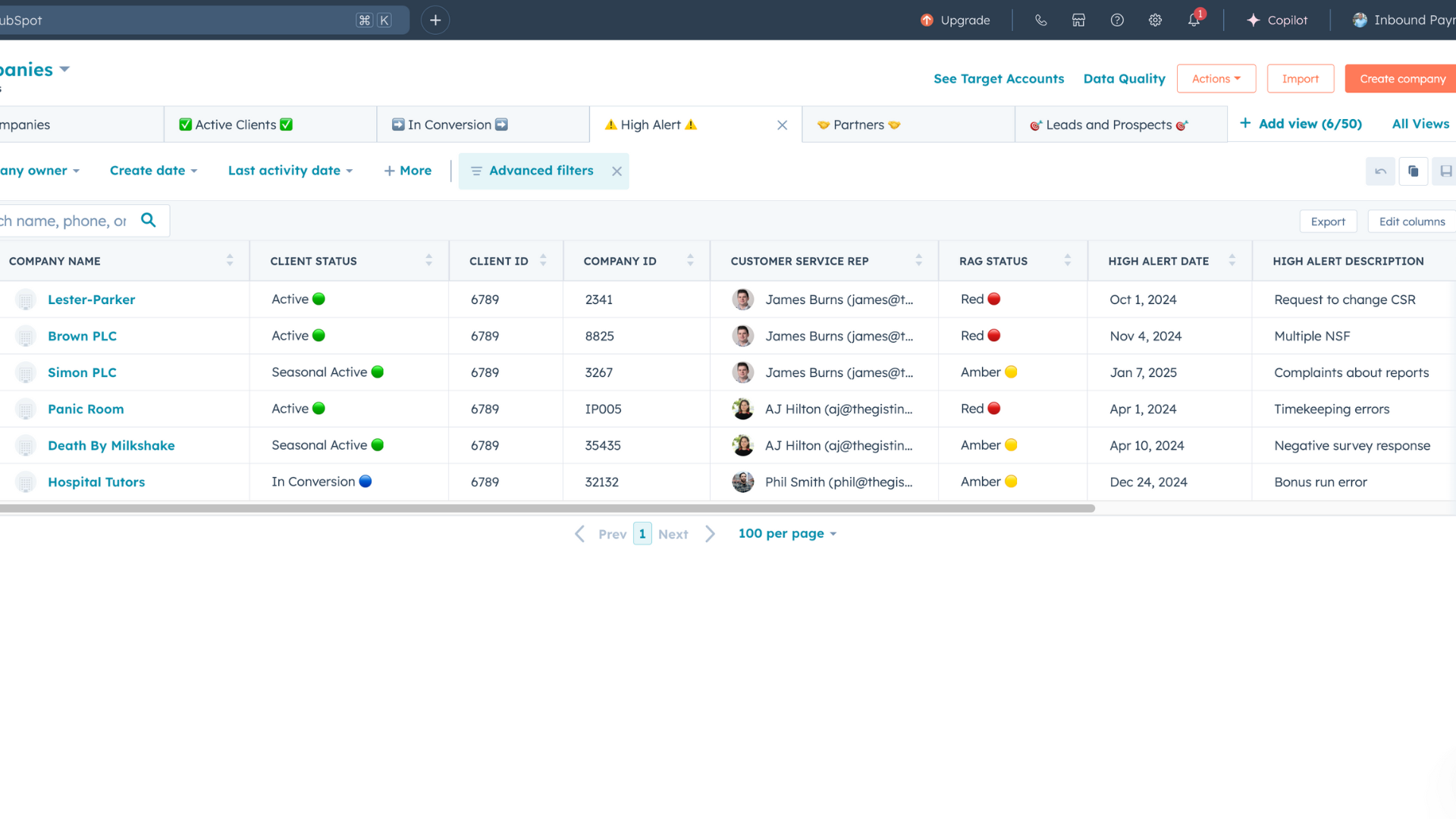Screen dimensions: 1456x819
Task: Switch to the Partners tab
Action: [x=858, y=125]
